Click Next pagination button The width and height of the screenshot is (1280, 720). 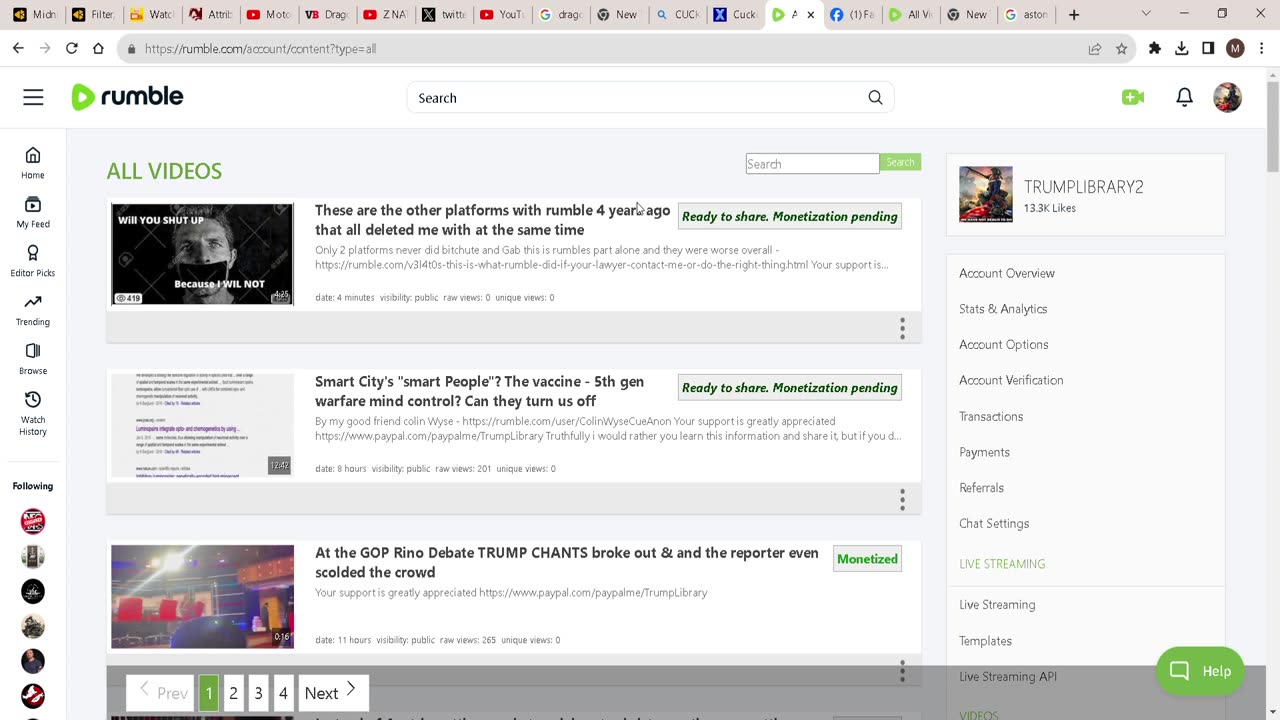point(331,692)
